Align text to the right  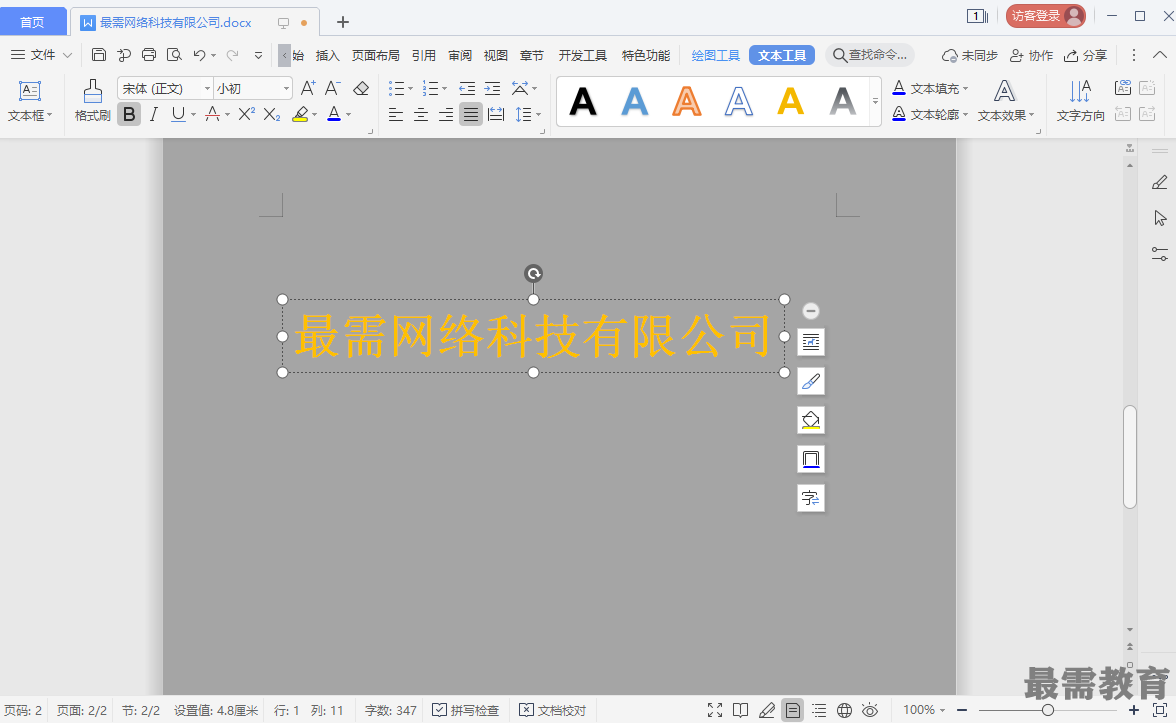pyautogui.click(x=446, y=114)
